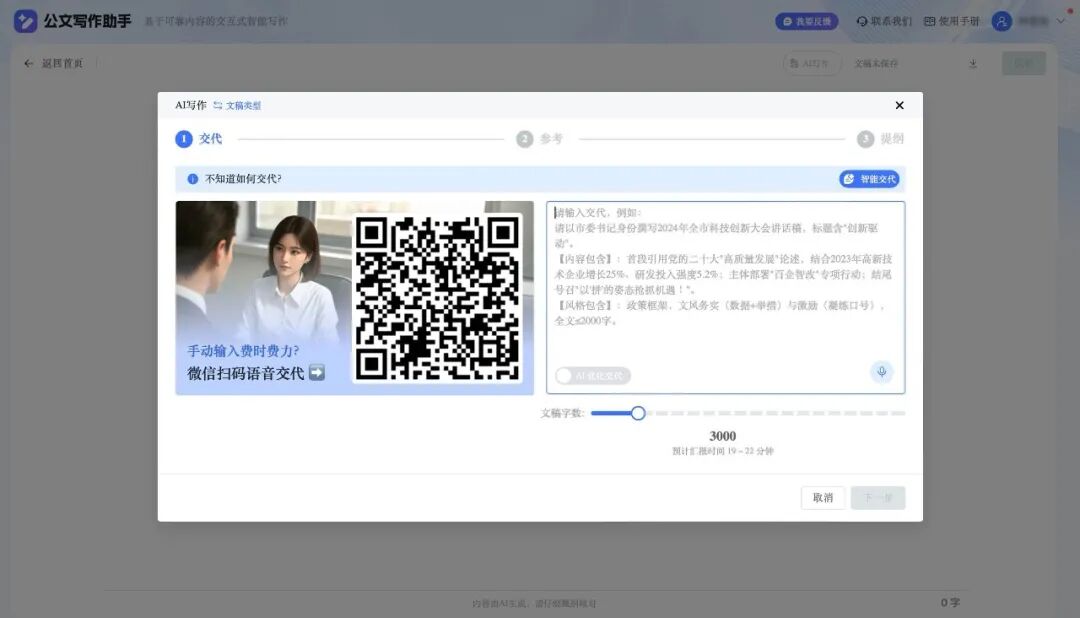Click the info icon beside 不知道如何交代
The width and height of the screenshot is (1080, 618).
click(x=193, y=179)
